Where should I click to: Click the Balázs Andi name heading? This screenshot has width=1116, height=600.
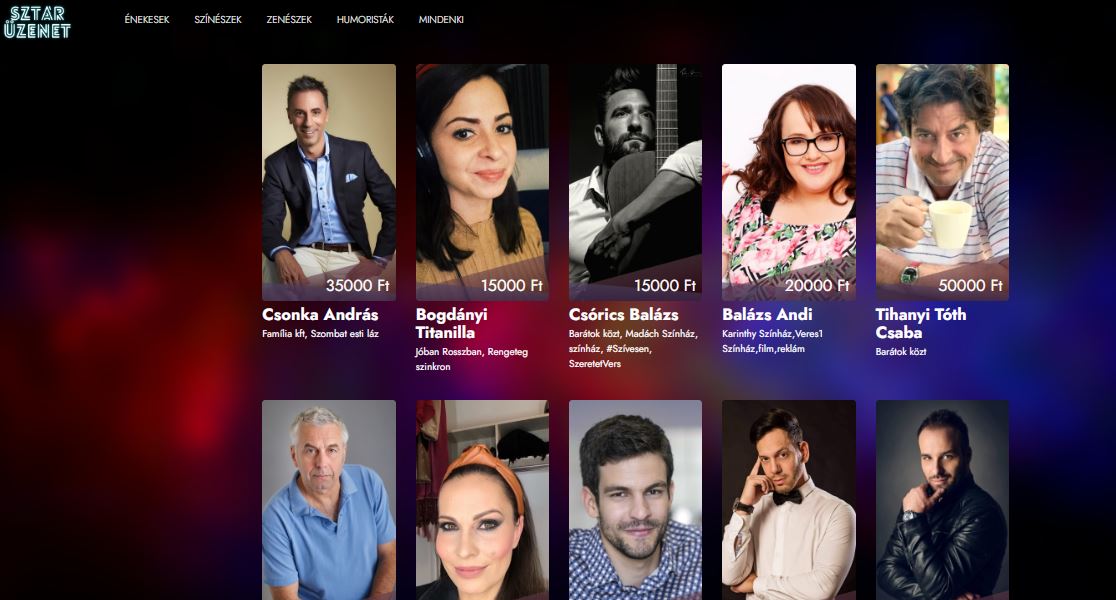point(767,315)
